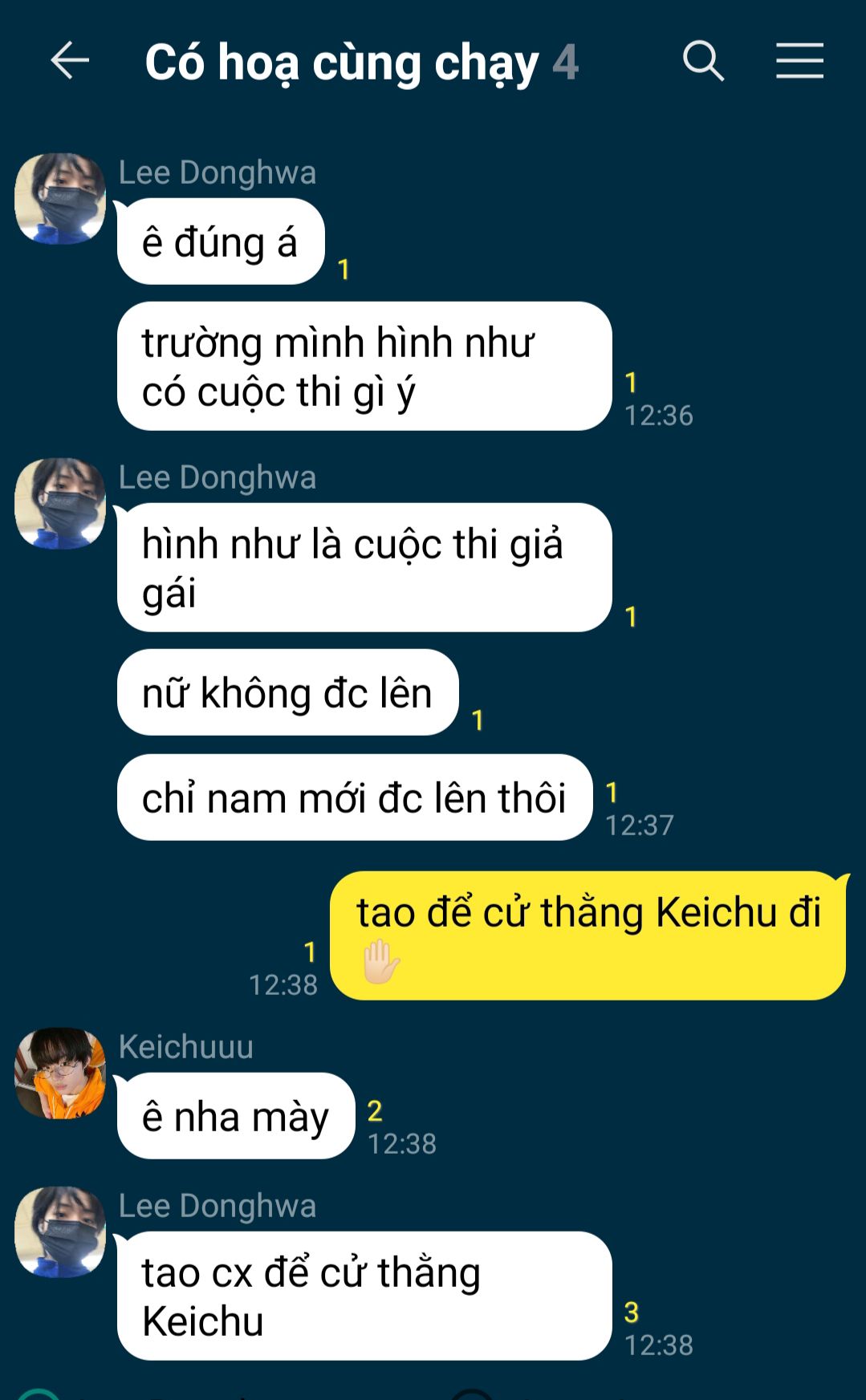
Task: Open chat search magnifier icon
Action: (703, 61)
